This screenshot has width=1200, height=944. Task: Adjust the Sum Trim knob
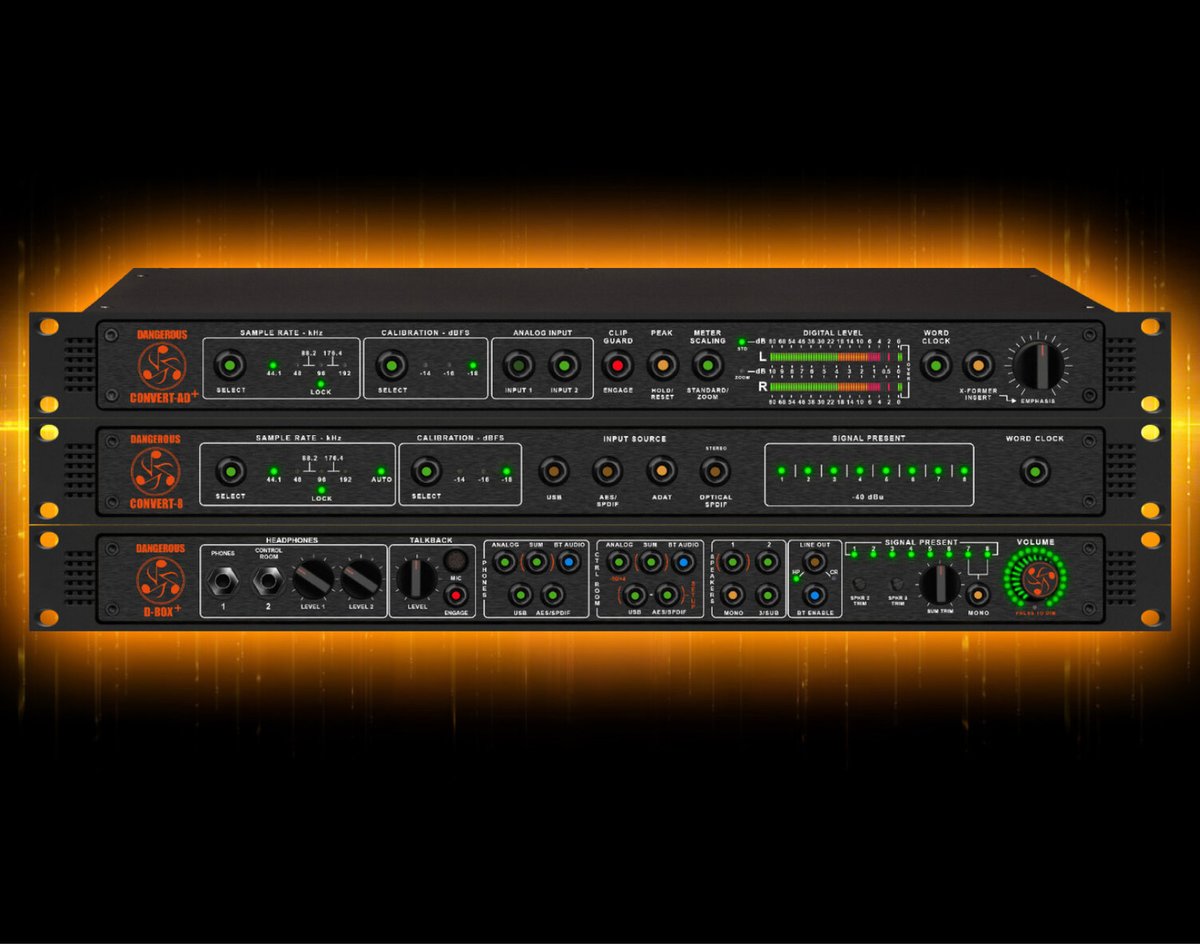940,583
